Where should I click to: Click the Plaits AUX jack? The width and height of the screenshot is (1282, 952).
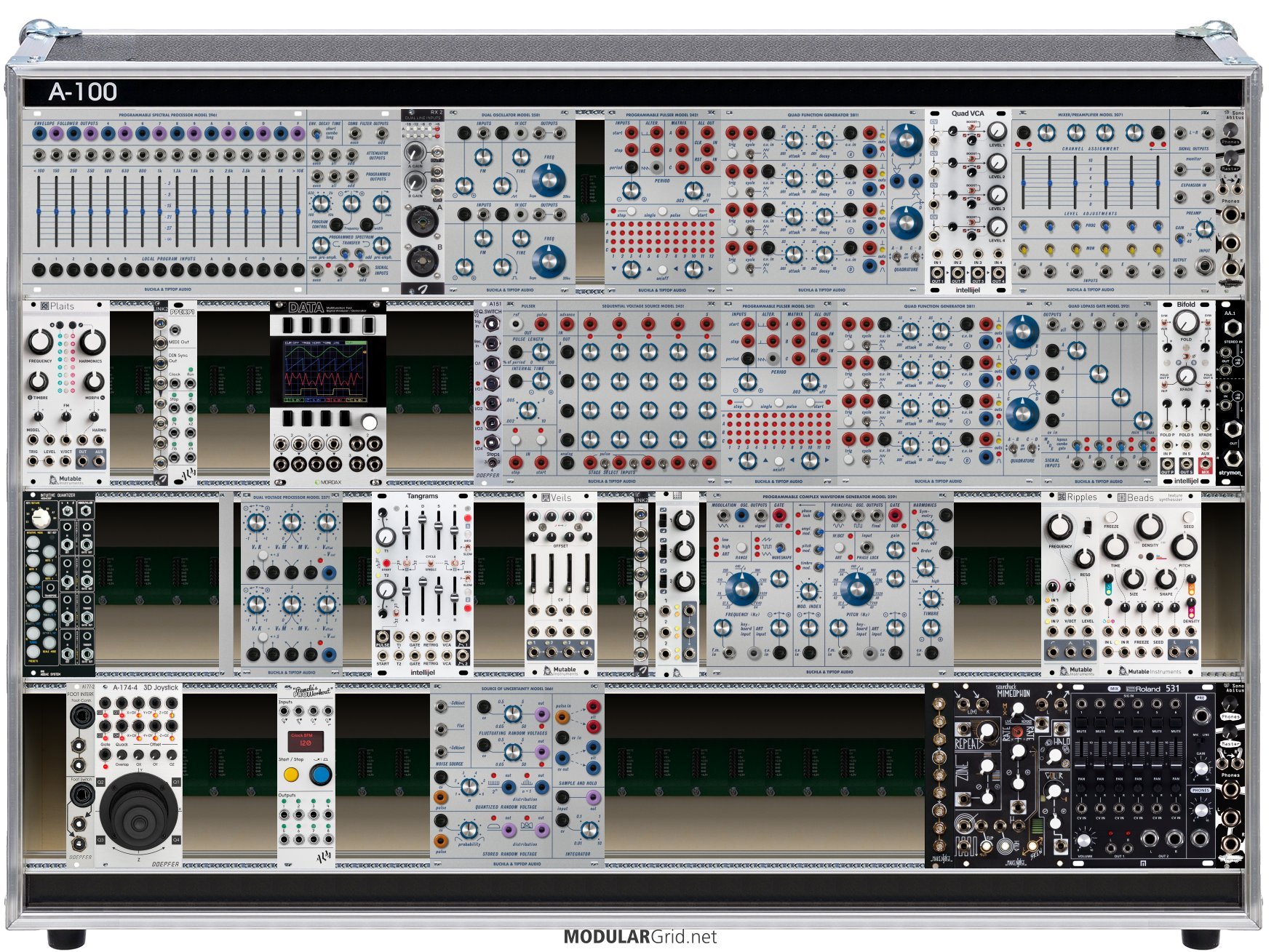click(99, 460)
